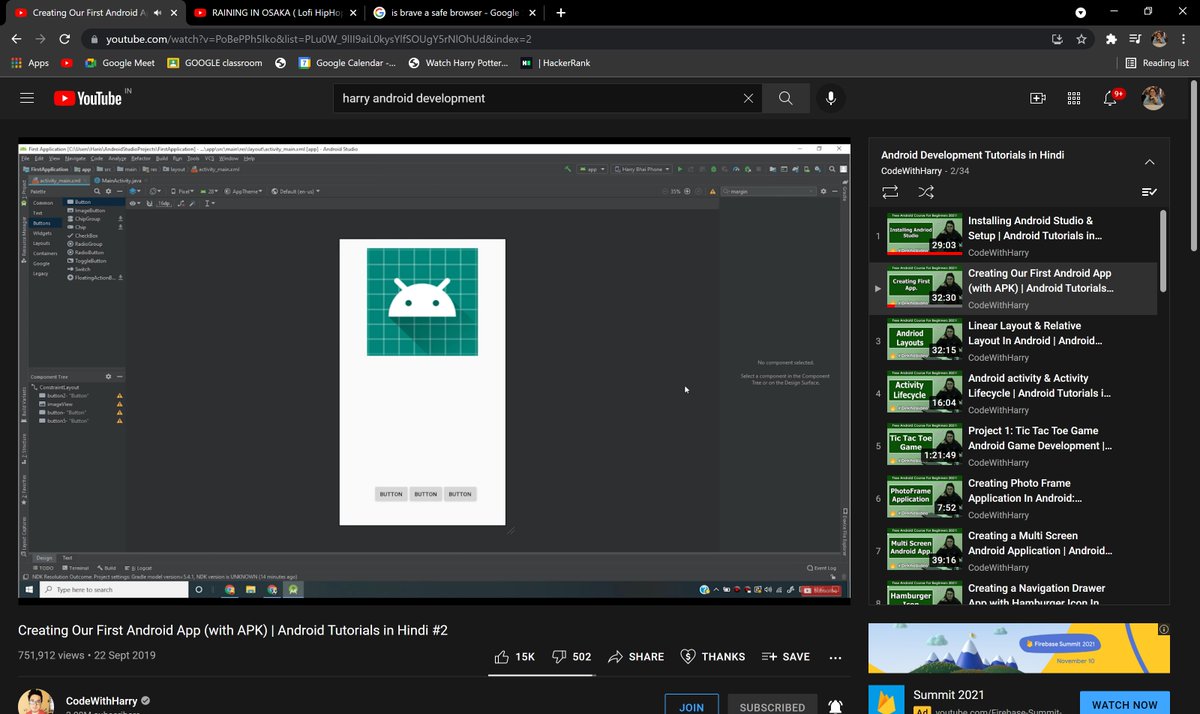Open the Create video icon
The image size is (1200, 714).
point(1038,98)
